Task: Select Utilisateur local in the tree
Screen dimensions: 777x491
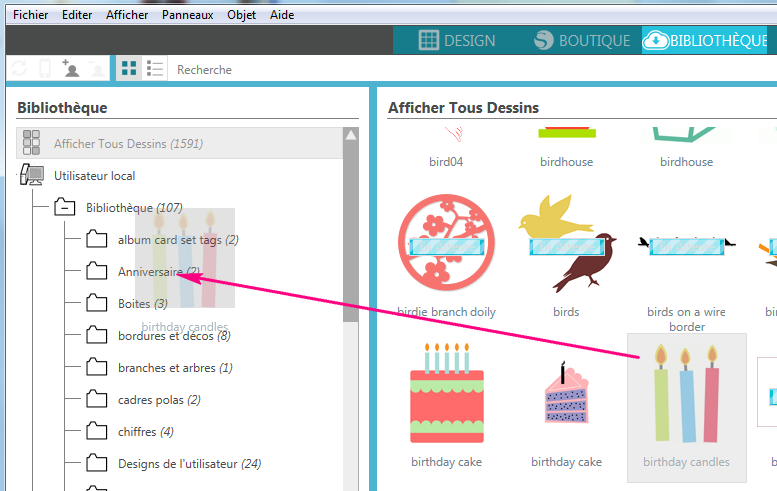Action: [94, 176]
